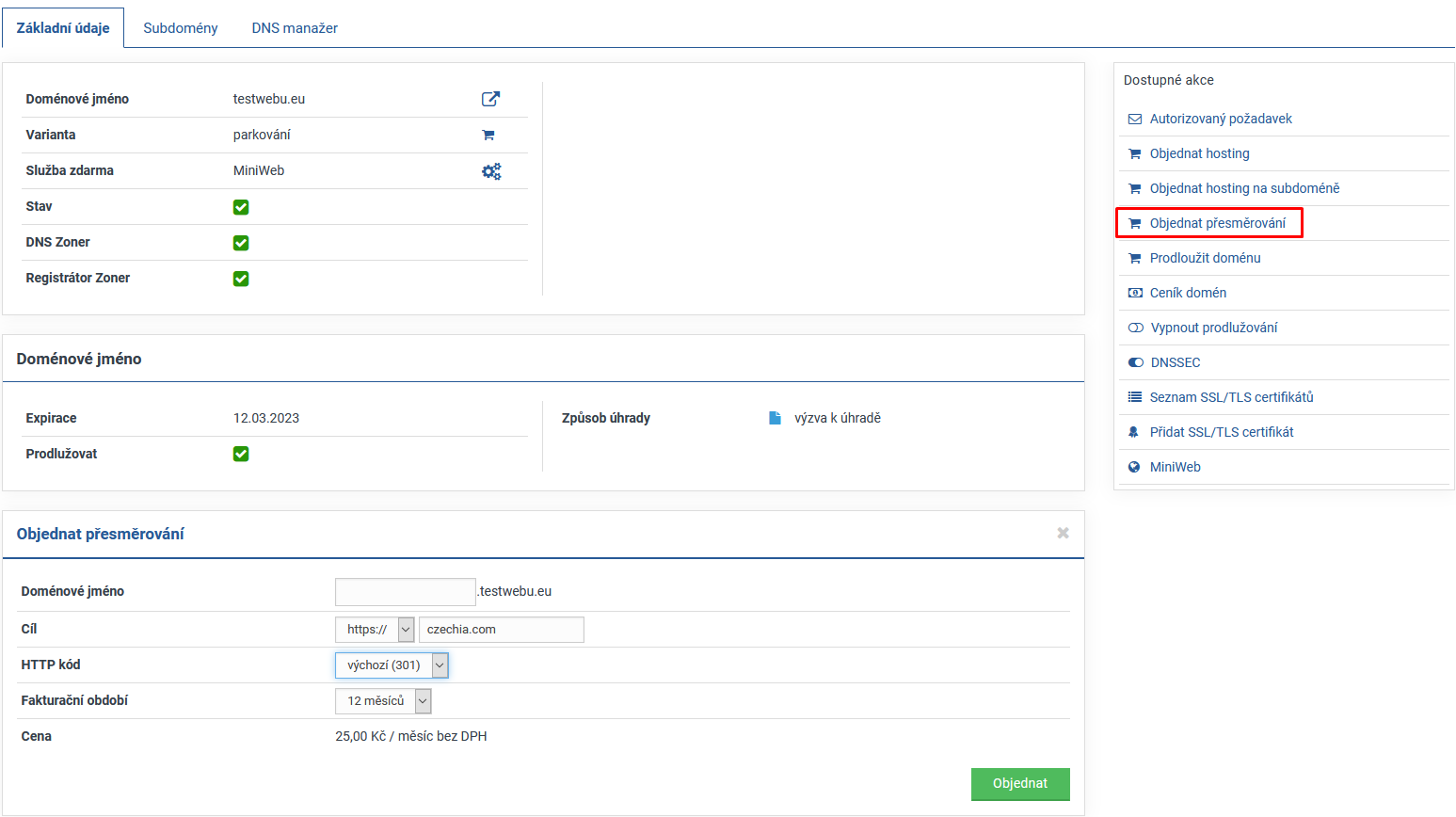Click the money icon beside Ceník domén
The image size is (1456, 817).
pyautogui.click(x=1135, y=293)
